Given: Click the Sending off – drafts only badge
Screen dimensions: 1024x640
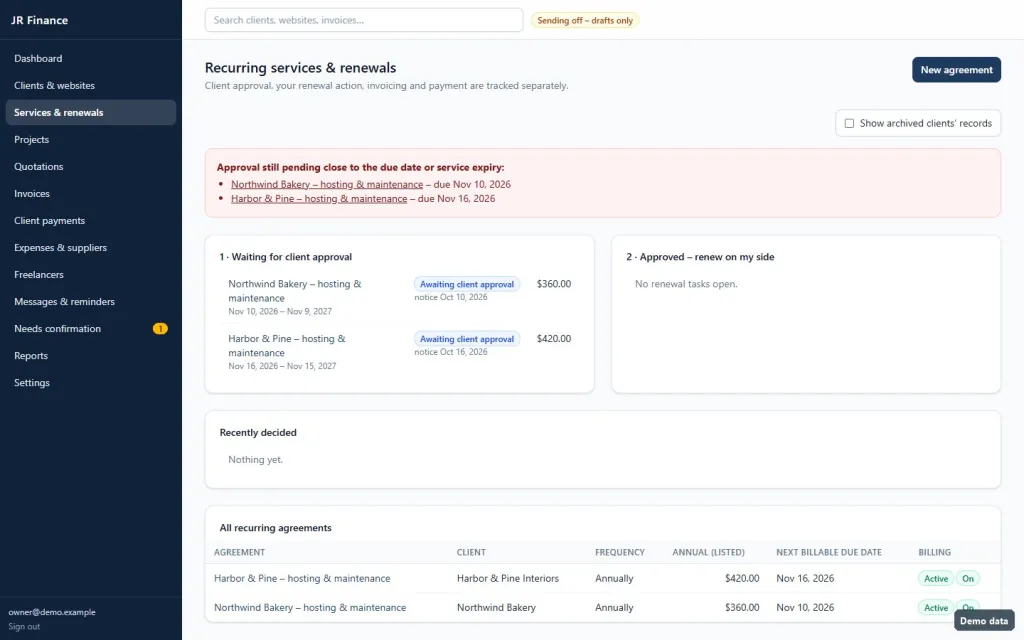Looking at the screenshot, I should [584, 20].
